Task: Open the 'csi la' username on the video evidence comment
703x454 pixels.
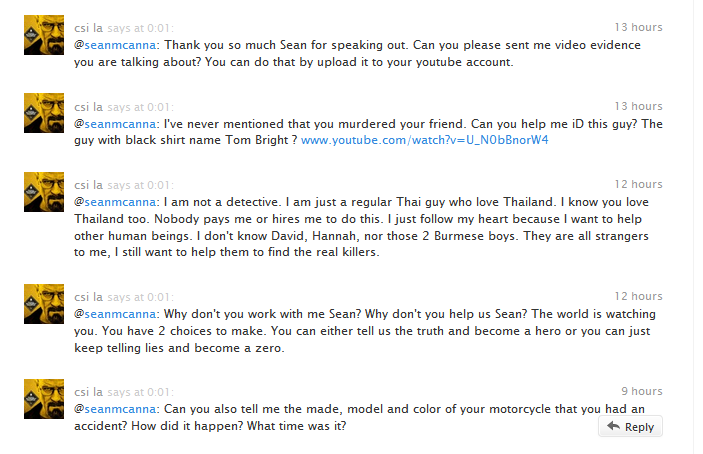Action: click(x=88, y=27)
